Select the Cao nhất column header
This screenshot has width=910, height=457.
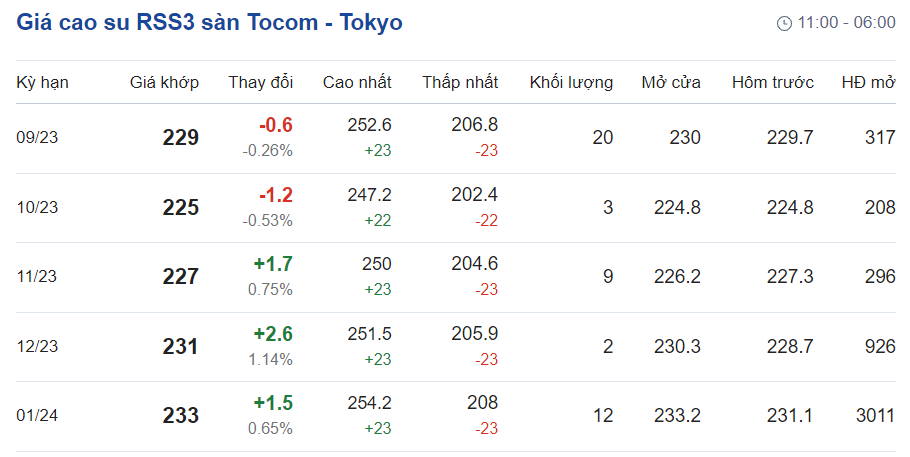tap(357, 82)
